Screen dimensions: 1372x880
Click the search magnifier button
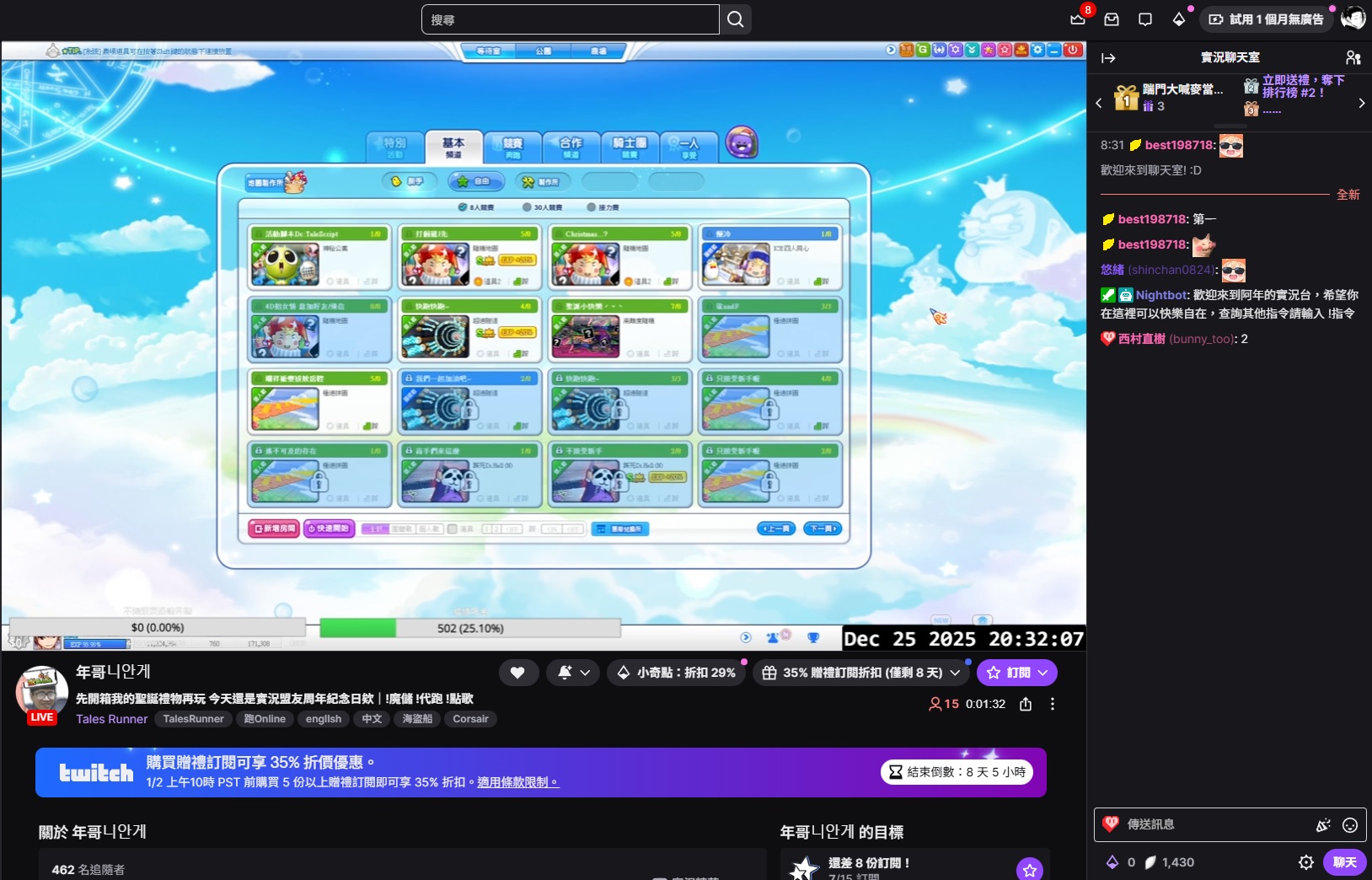pos(735,19)
